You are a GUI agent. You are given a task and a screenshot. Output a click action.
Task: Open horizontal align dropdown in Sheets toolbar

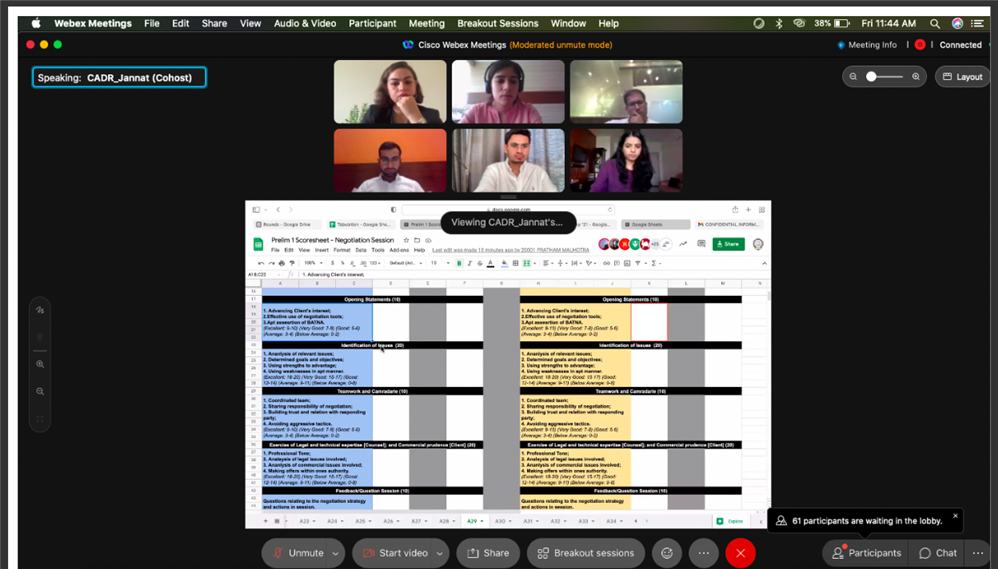pyautogui.click(x=548, y=263)
